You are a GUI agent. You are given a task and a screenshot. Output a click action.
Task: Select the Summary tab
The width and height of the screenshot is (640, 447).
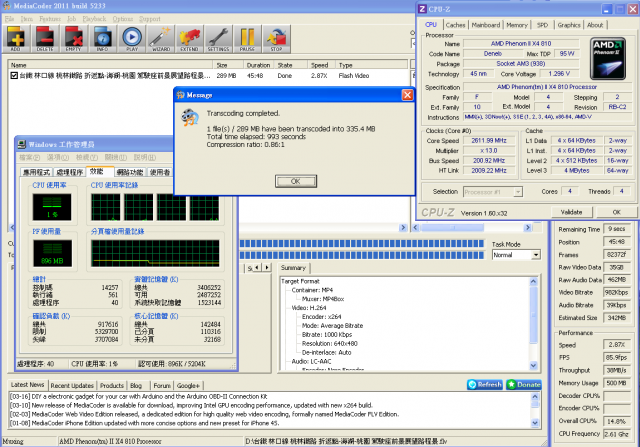[x=293, y=268]
